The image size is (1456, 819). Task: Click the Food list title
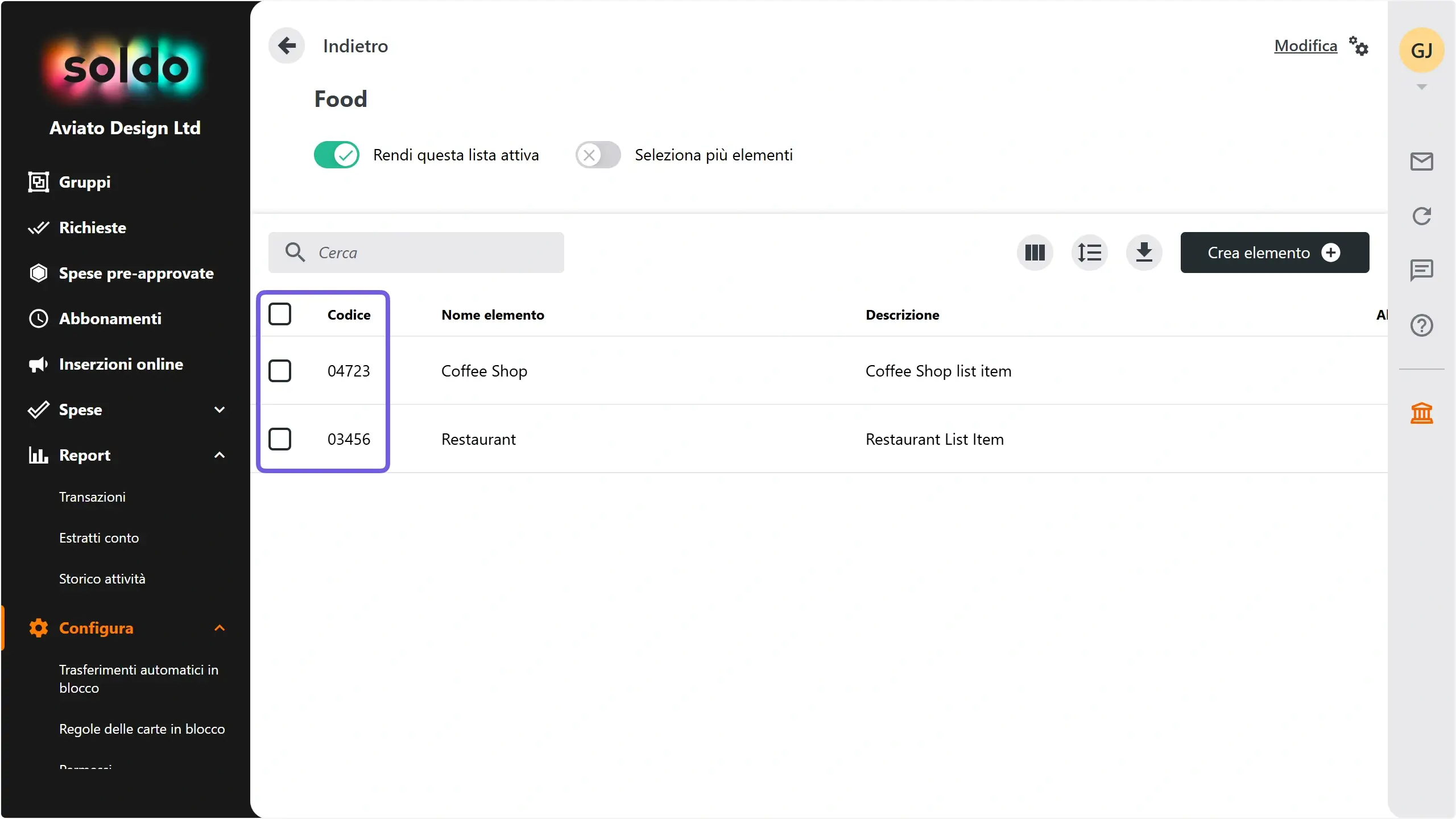(341, 99)
